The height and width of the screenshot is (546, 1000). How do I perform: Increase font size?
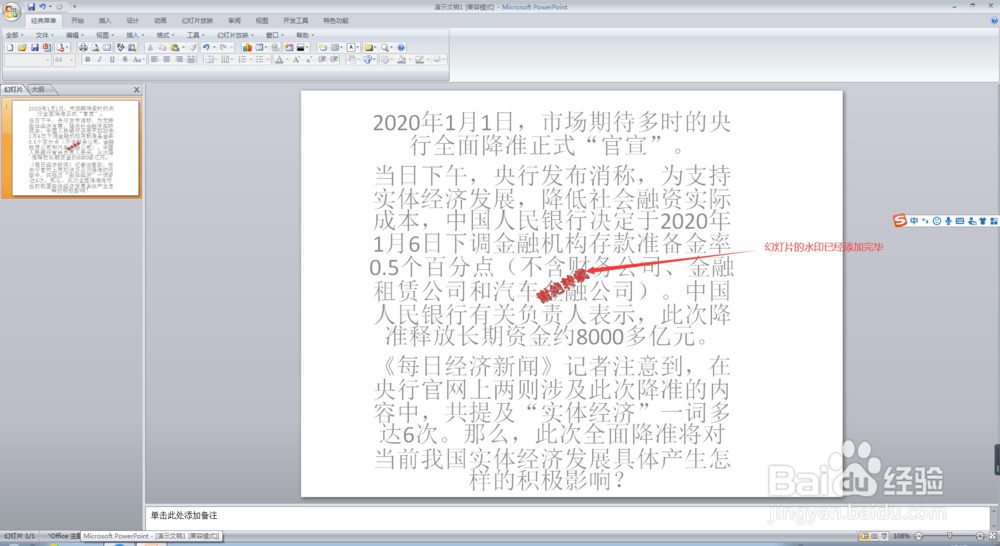(x=296, y=59)
